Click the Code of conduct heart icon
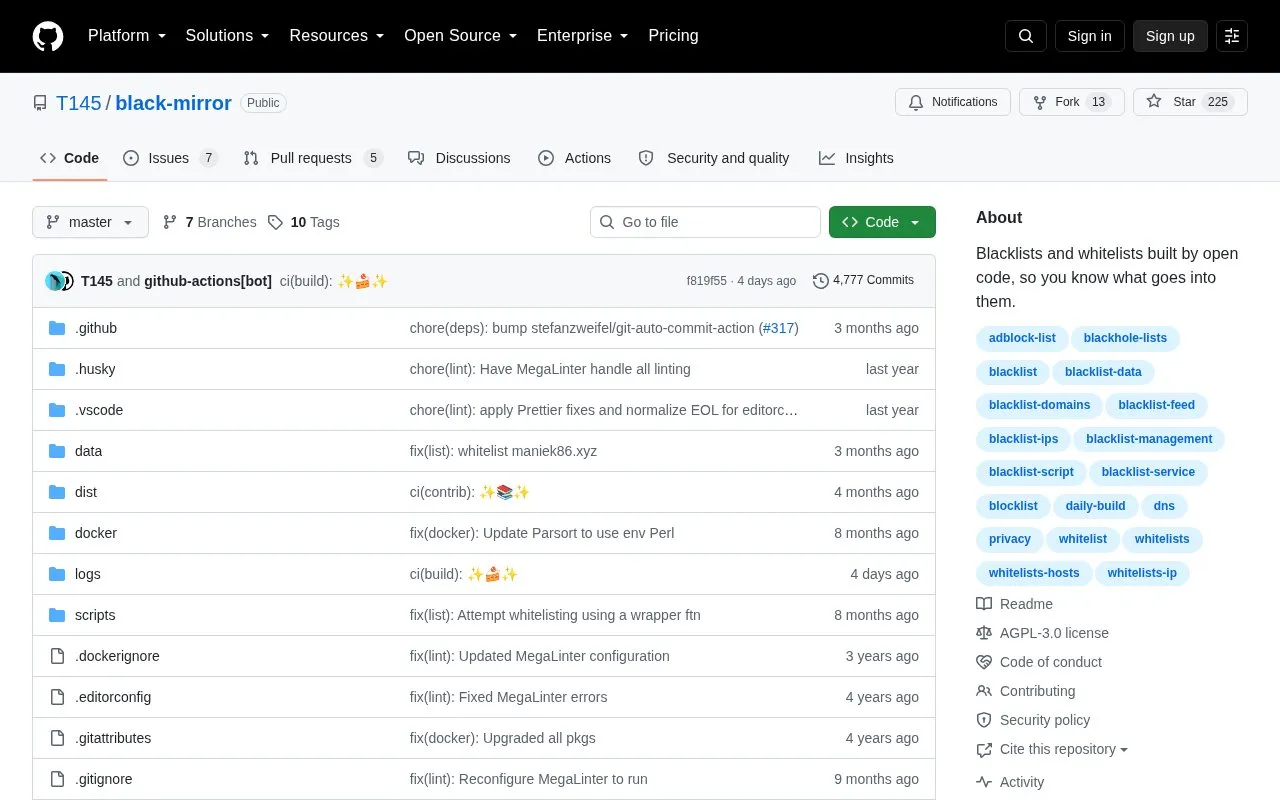 (984, 662)
